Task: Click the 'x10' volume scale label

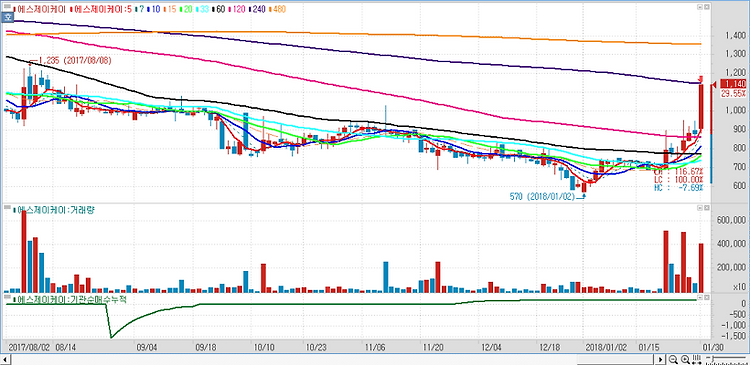Action: click(740, 287)
